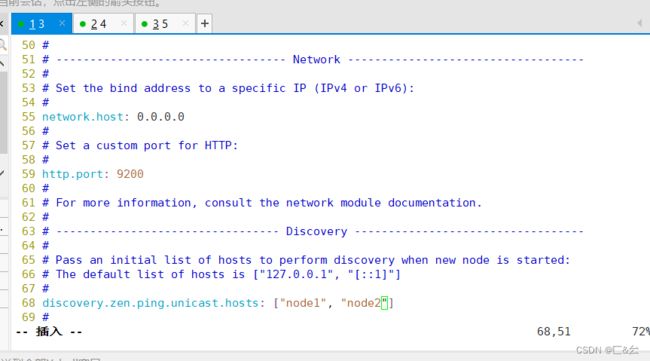Click the green status dot on tab "2 4"
Image resolution: width=650 pixels, height=361 pixels.
coord(82,24)
